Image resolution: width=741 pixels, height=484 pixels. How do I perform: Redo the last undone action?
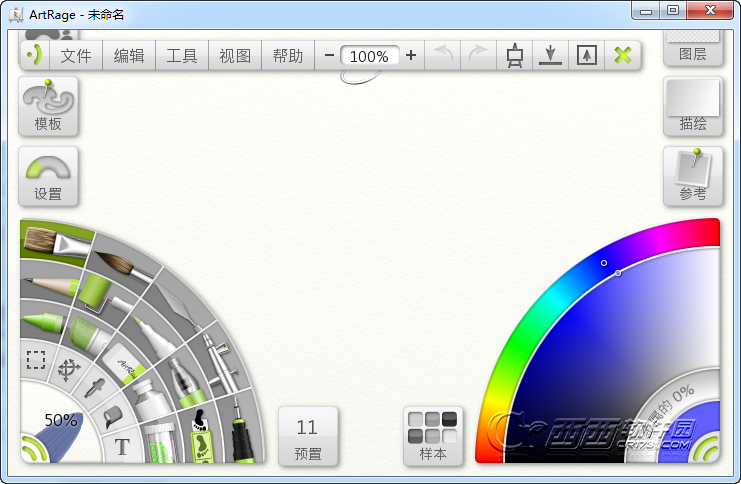point(478,56)
